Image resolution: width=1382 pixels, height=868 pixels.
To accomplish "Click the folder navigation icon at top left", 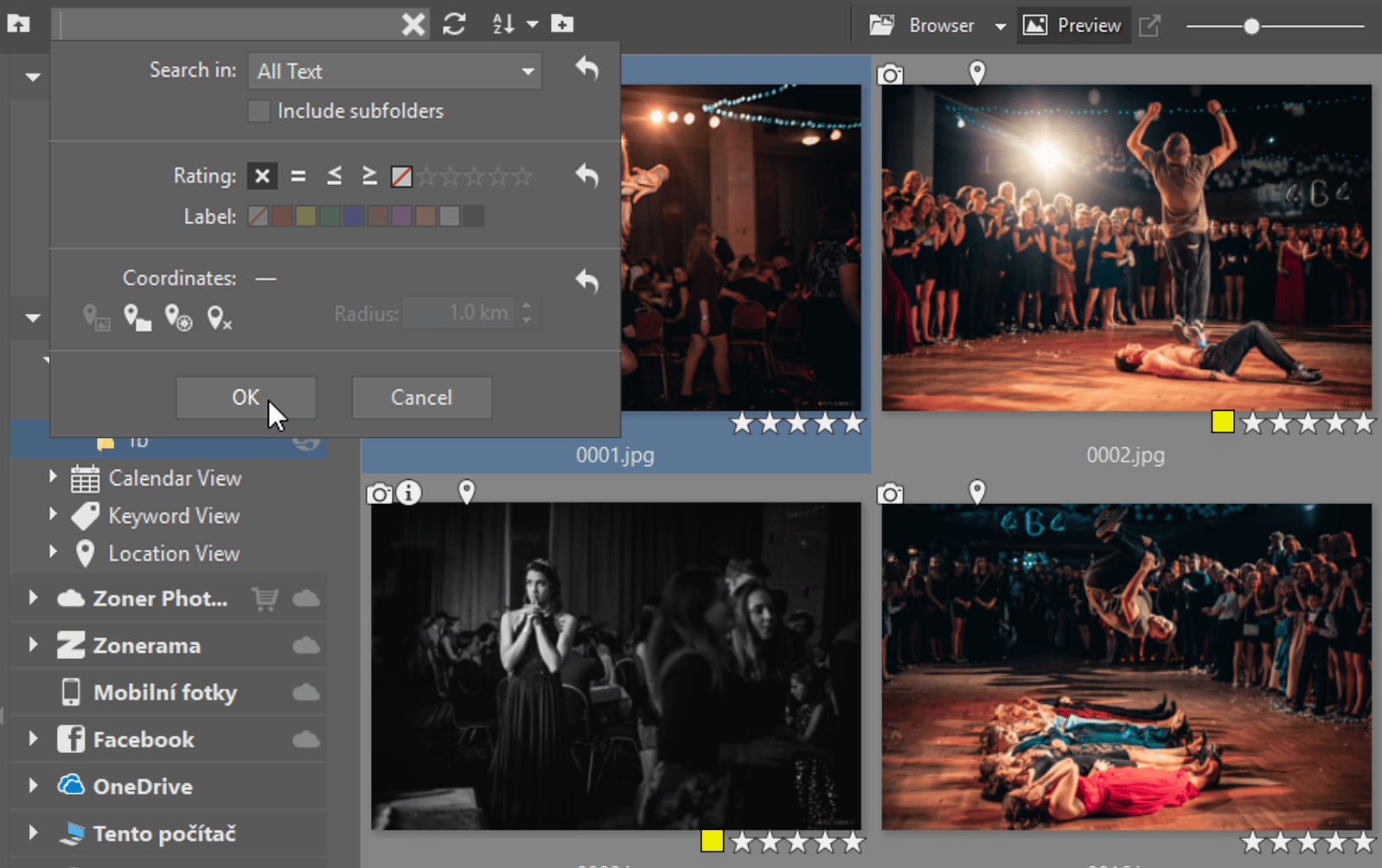I will tap(18, 23).
